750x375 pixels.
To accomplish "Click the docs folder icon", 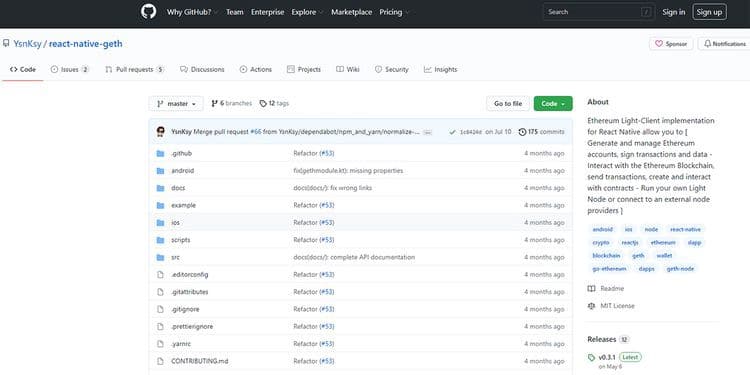I will click(x=160, y=188).
